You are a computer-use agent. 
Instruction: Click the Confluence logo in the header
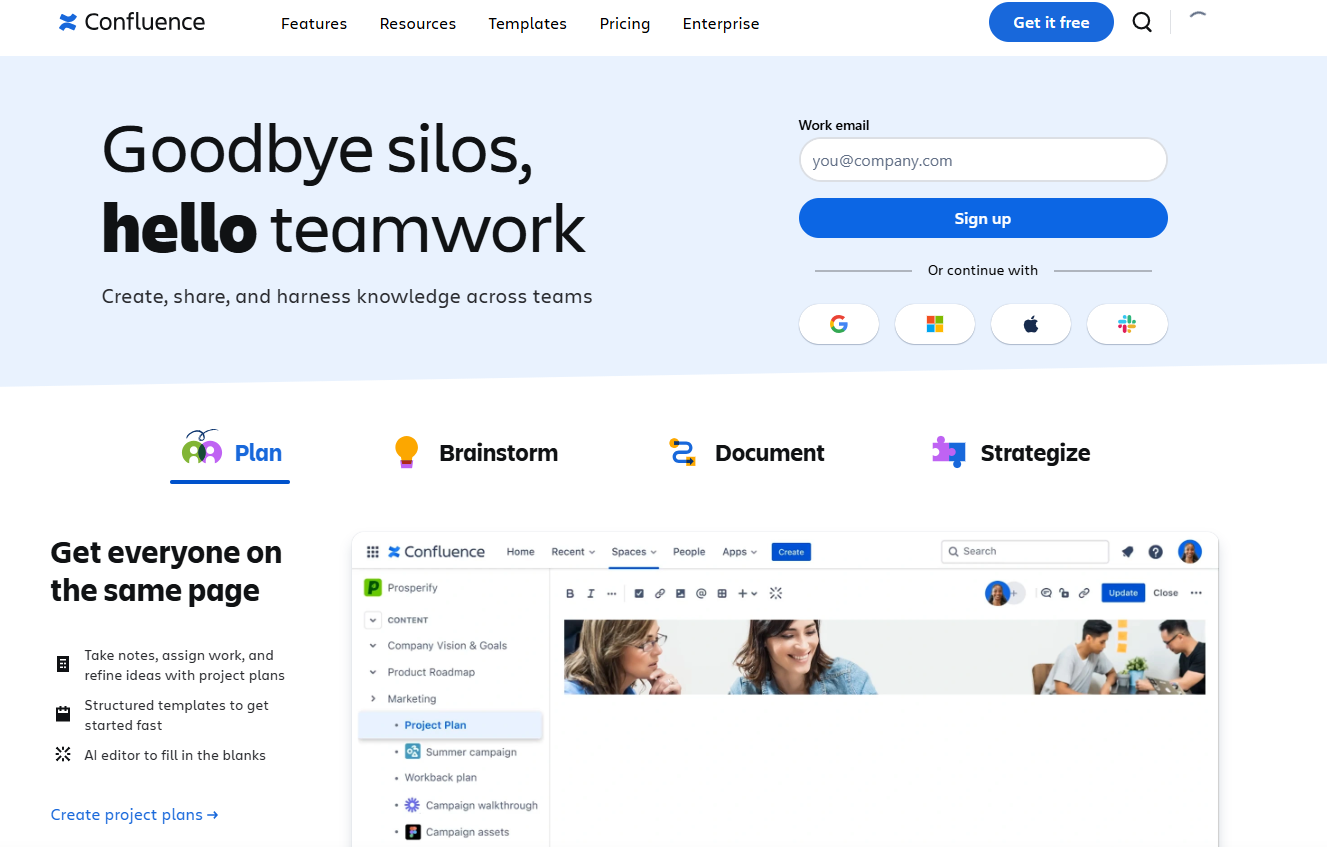point(132,22)
